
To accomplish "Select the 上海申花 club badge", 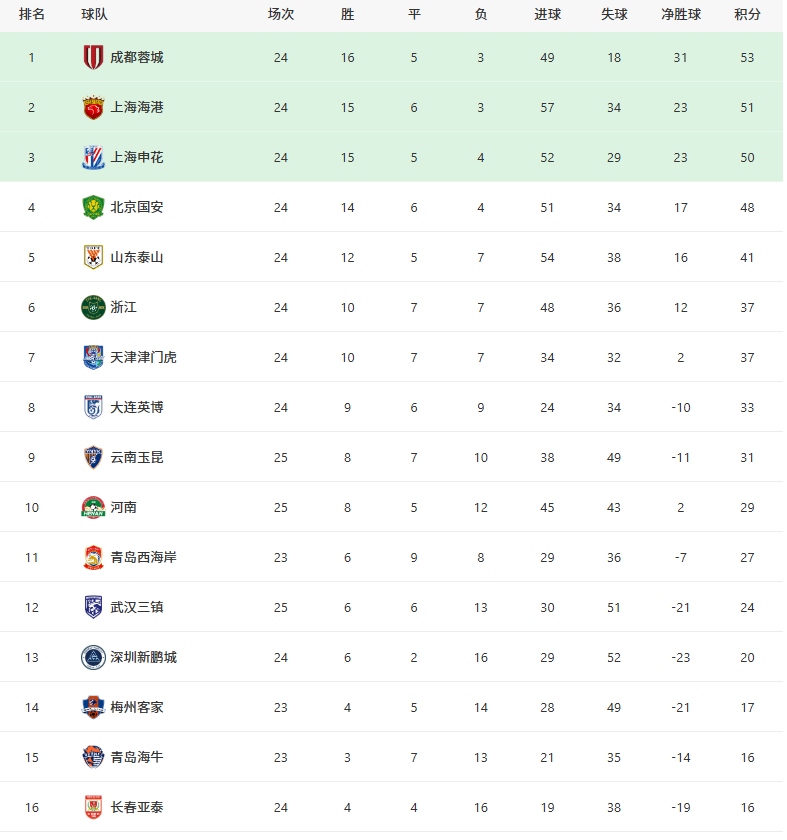I will pos(93,158).
